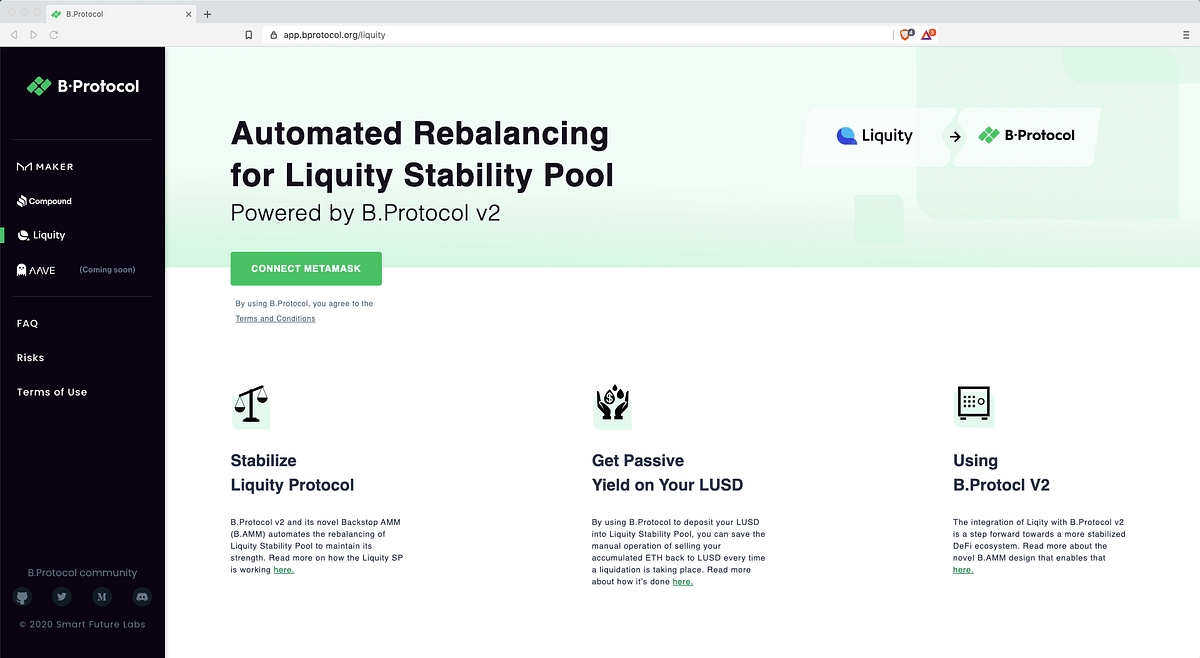Click the B.Protocol logo in sidebar
This screenshot has height=658, width=1200.
click(x=83, y=86)
